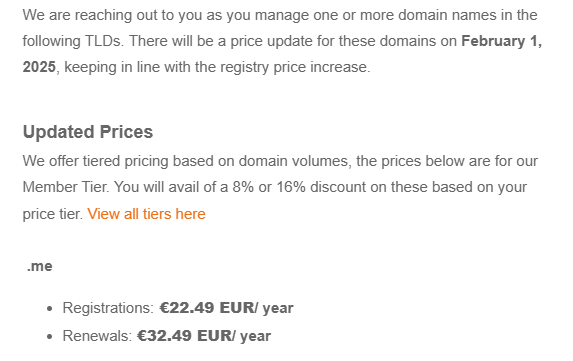Click the words "Member Tier"
This screenshot has height=361, width=573.
click(x=65, y=187)
